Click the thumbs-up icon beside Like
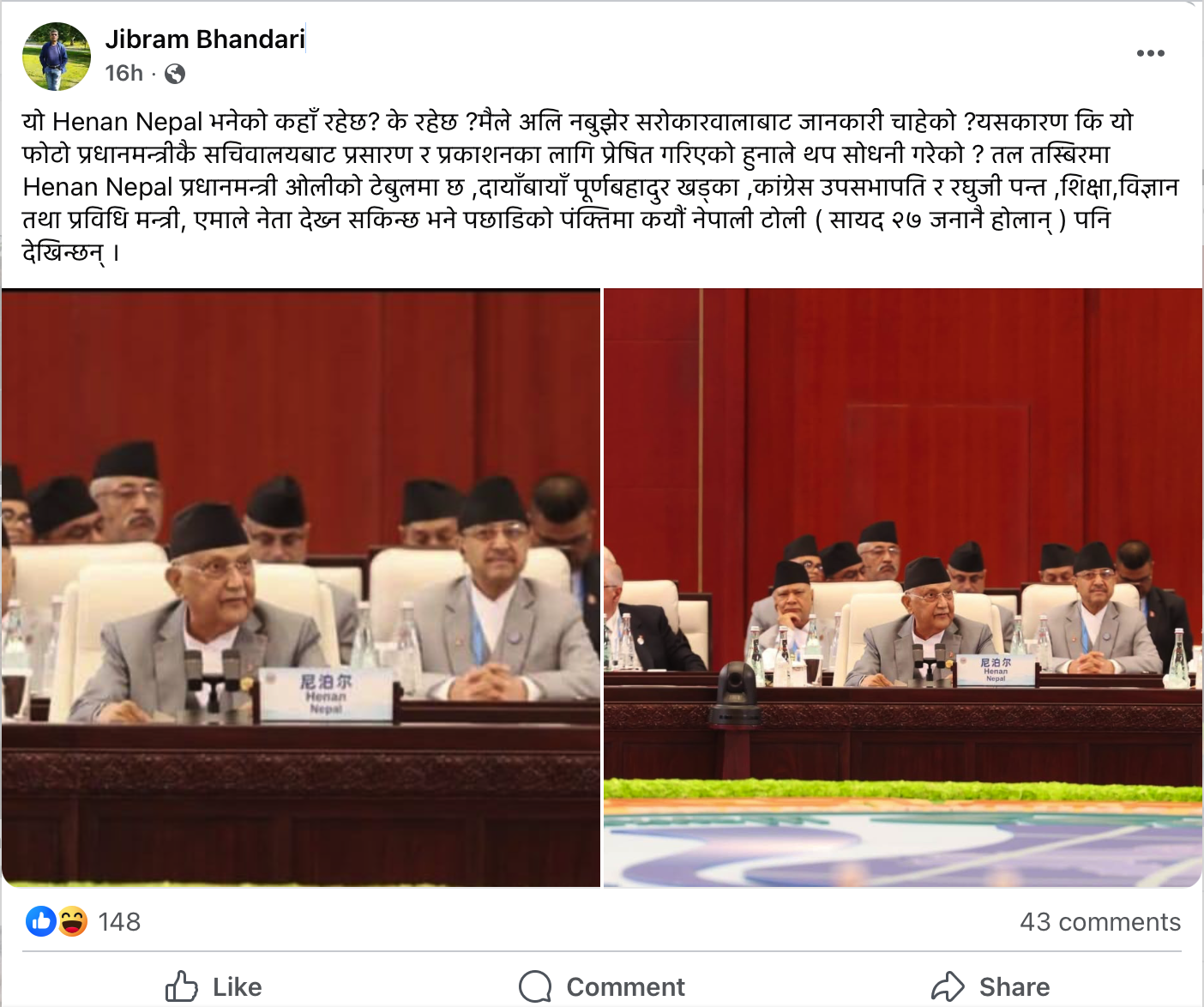The height and width of the screenshot is (1007, 1204). click(x=181, y=986)
